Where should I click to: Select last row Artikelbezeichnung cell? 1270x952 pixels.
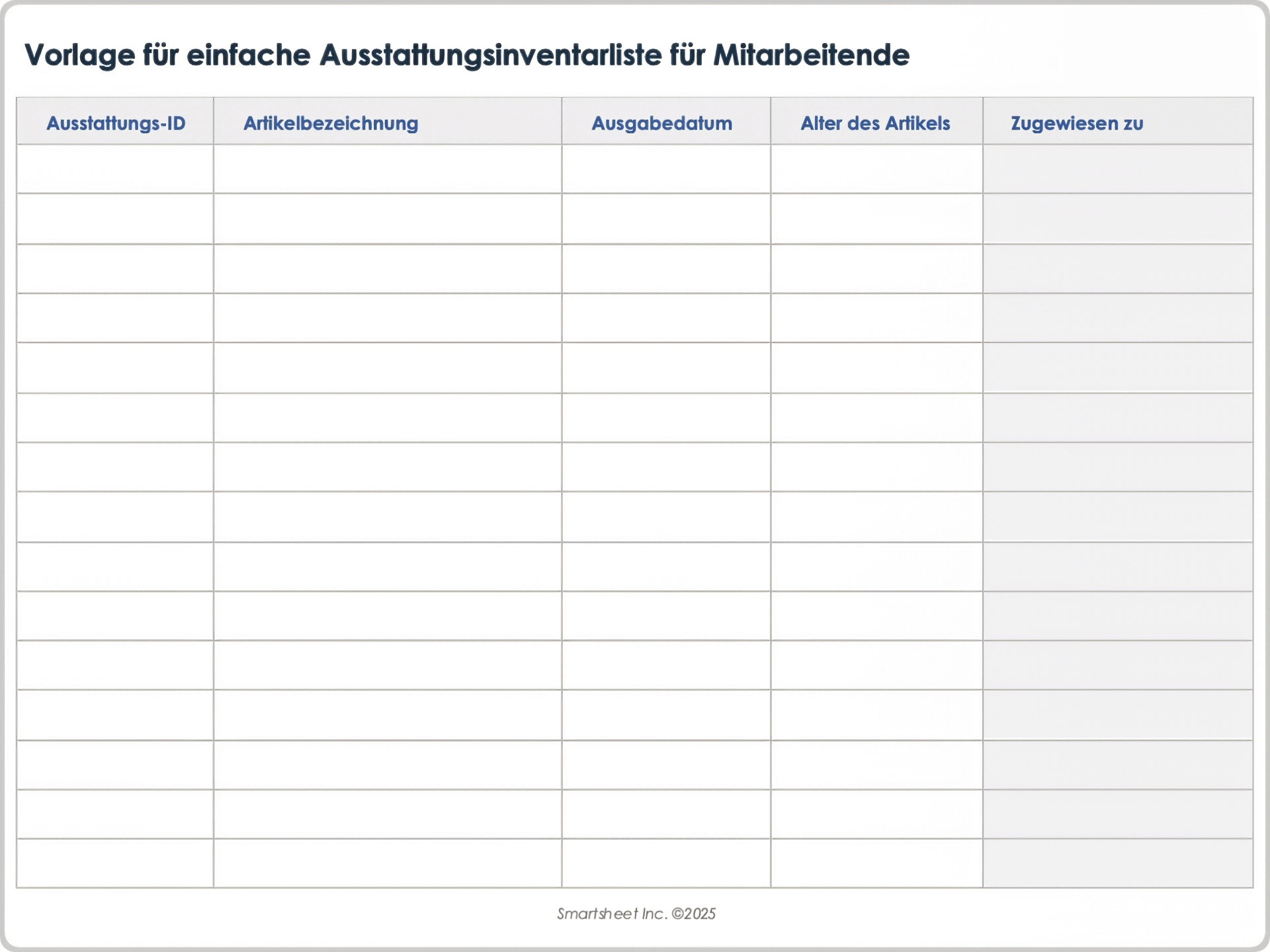click(x=388, y=863)
